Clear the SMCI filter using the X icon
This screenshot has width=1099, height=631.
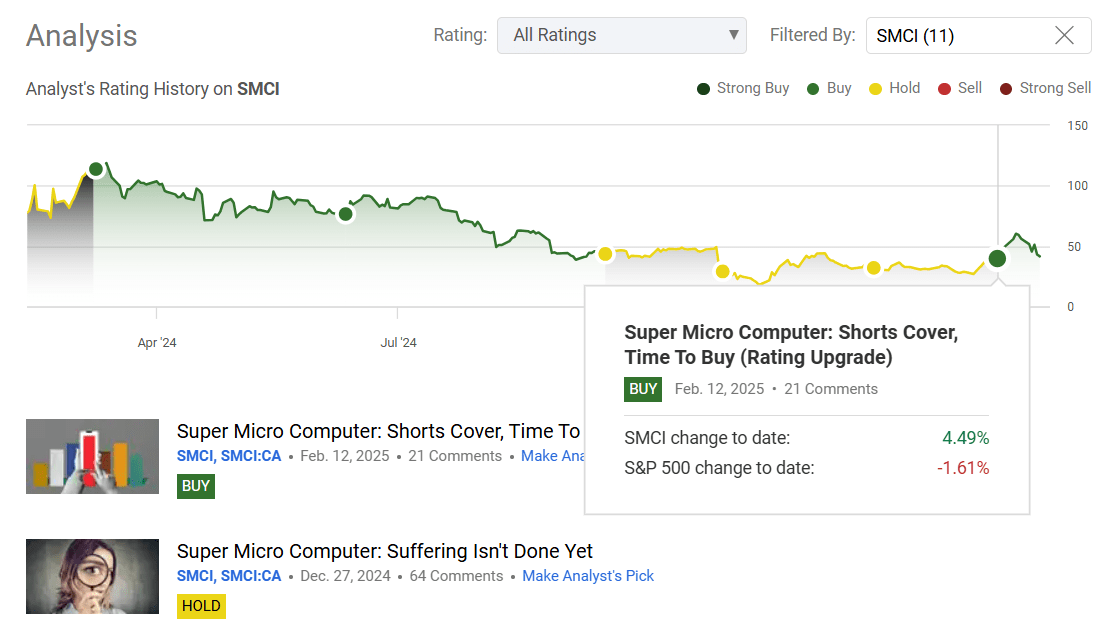pyautogui.click(x=1063, y=36)
